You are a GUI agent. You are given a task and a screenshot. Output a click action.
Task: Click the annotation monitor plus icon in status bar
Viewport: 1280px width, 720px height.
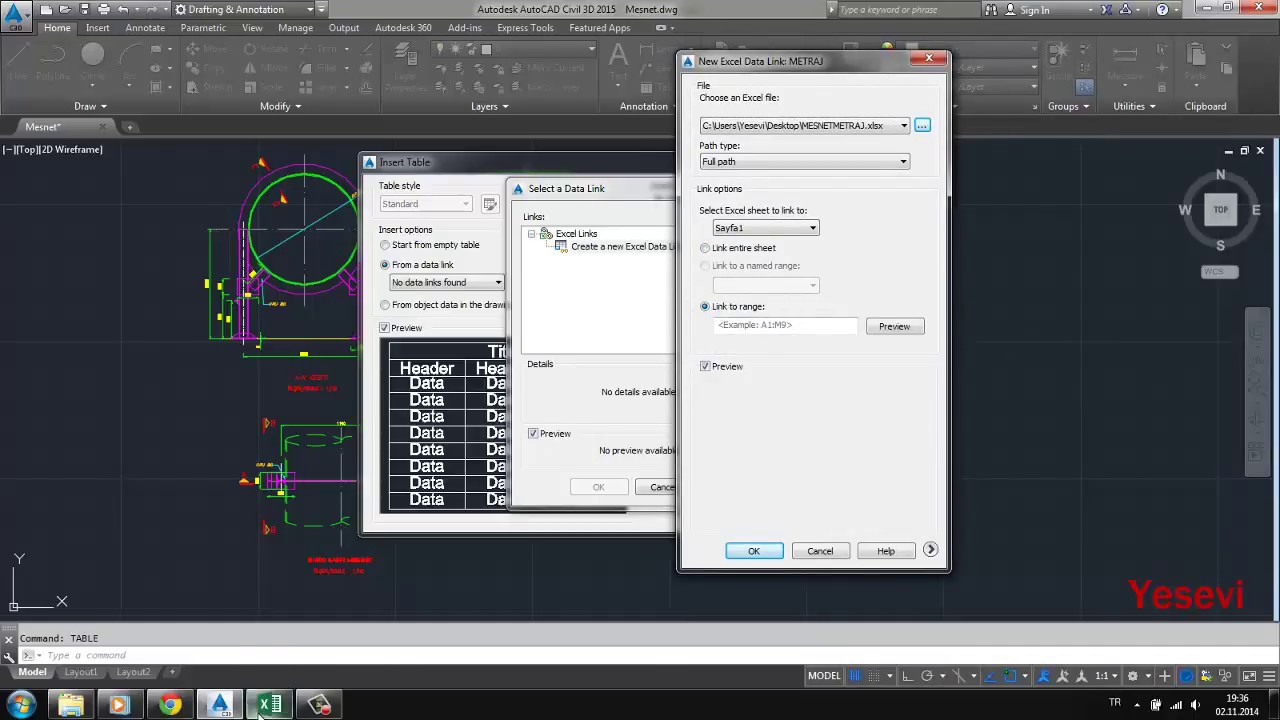coord(1164,676)
